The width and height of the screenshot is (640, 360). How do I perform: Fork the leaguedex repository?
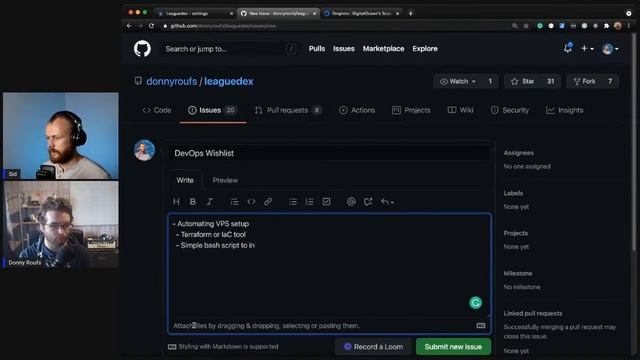pyautogui.click(x=584, y=82)
